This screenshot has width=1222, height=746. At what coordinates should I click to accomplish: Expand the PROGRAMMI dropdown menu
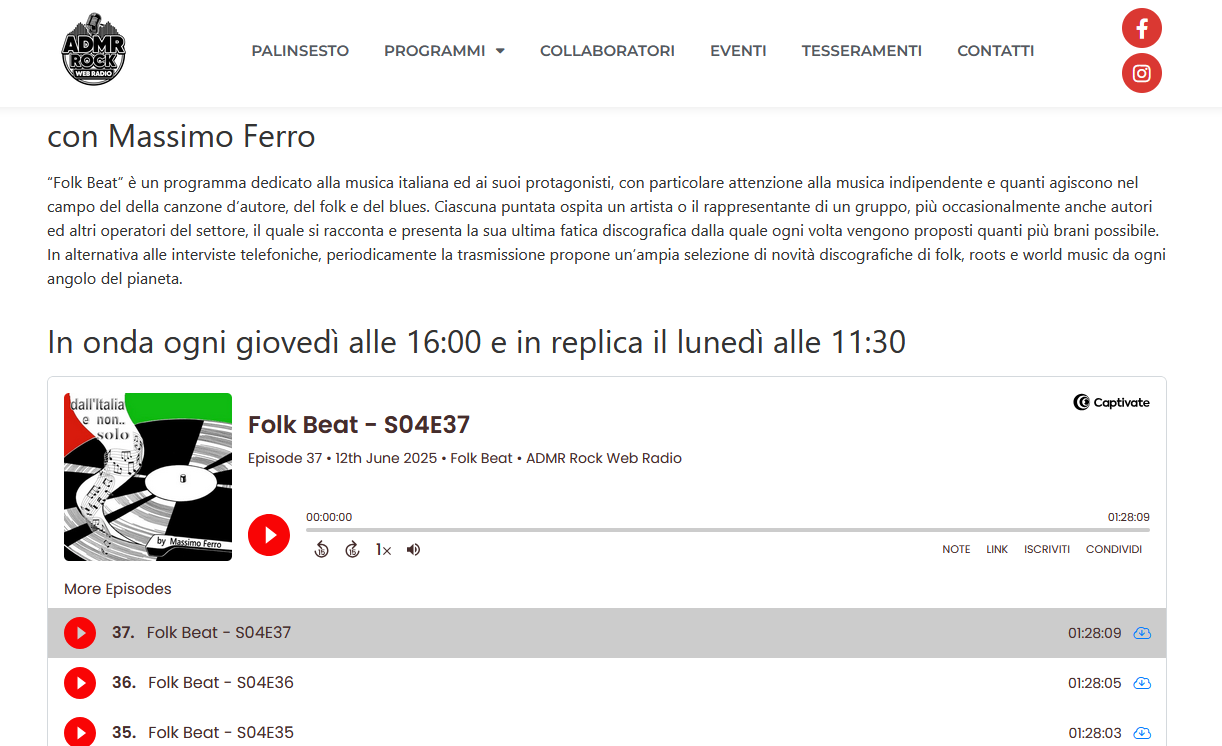444,50
